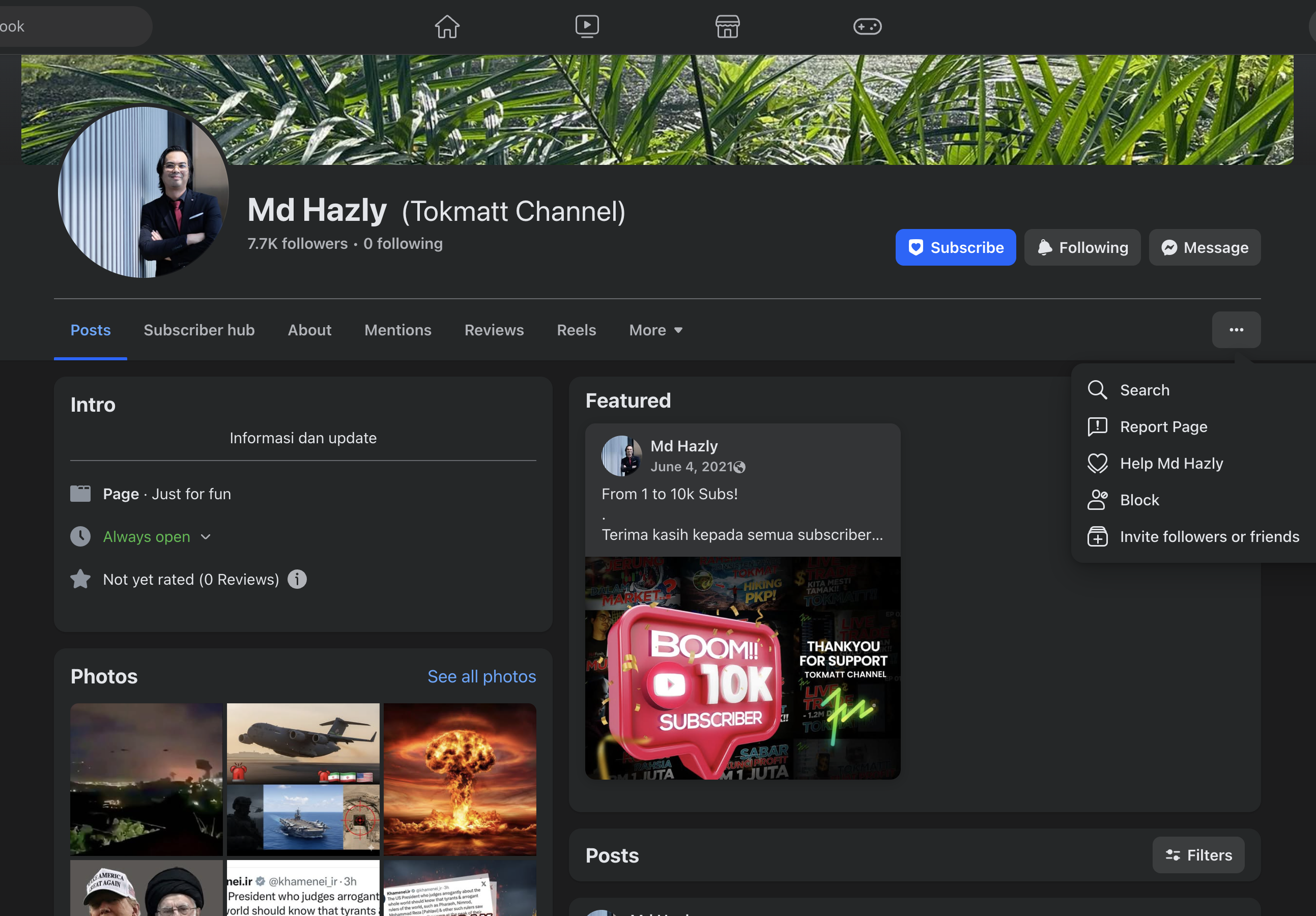Open the 10K Subscriber featured post image

click(743, 668)
